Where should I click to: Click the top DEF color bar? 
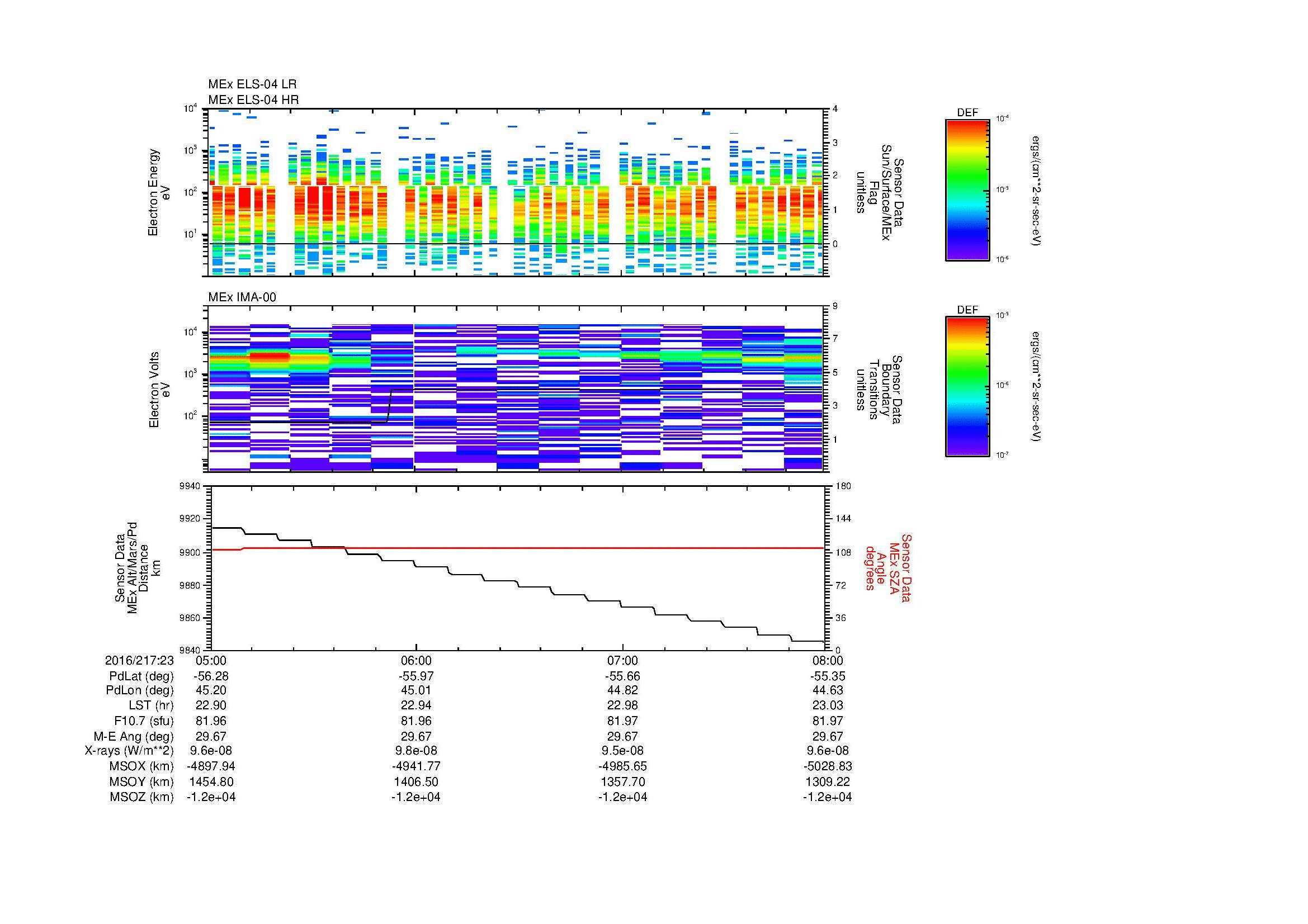click(x=967, y=189)
